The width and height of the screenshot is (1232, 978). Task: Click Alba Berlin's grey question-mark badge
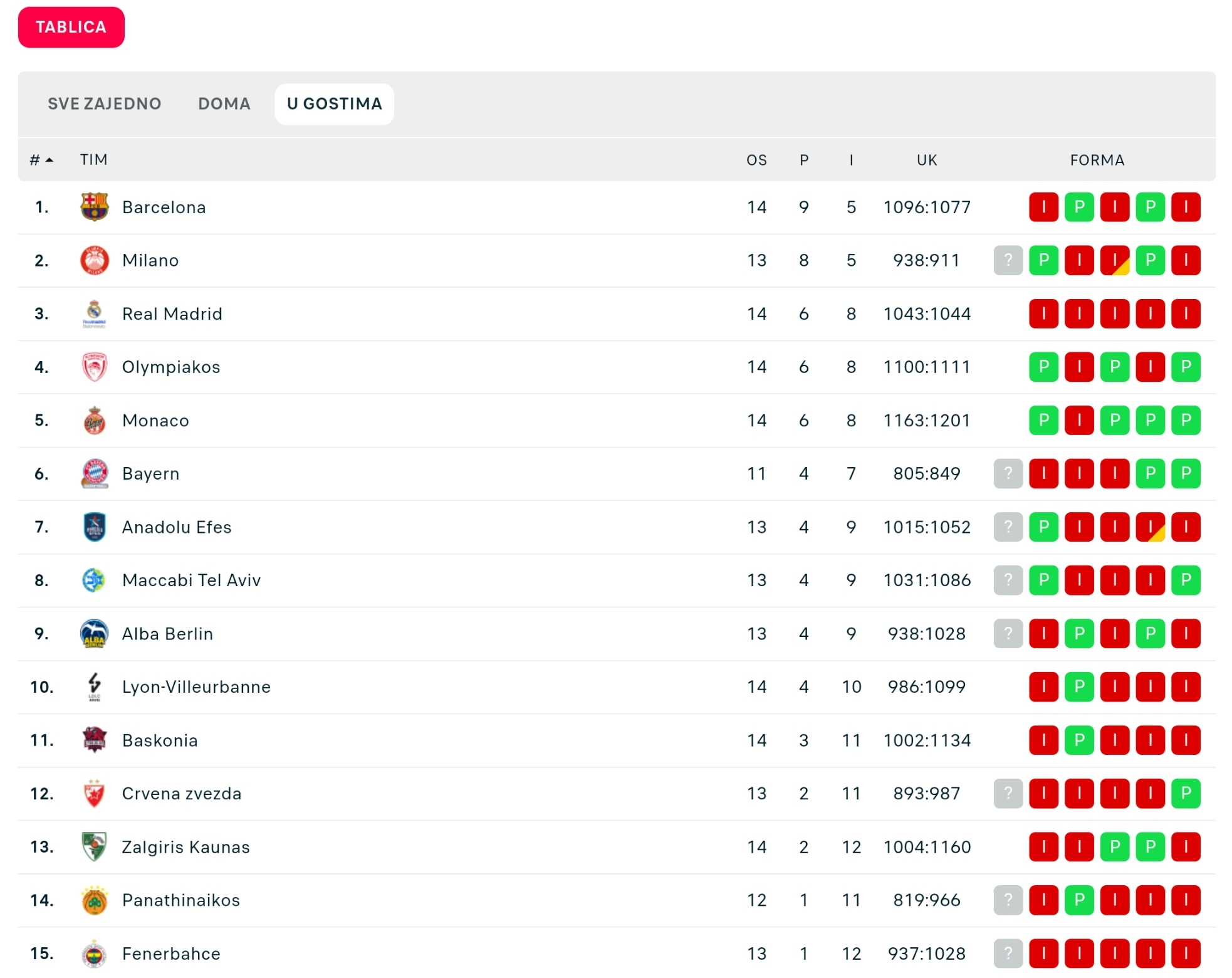(x=1008, y=633)
